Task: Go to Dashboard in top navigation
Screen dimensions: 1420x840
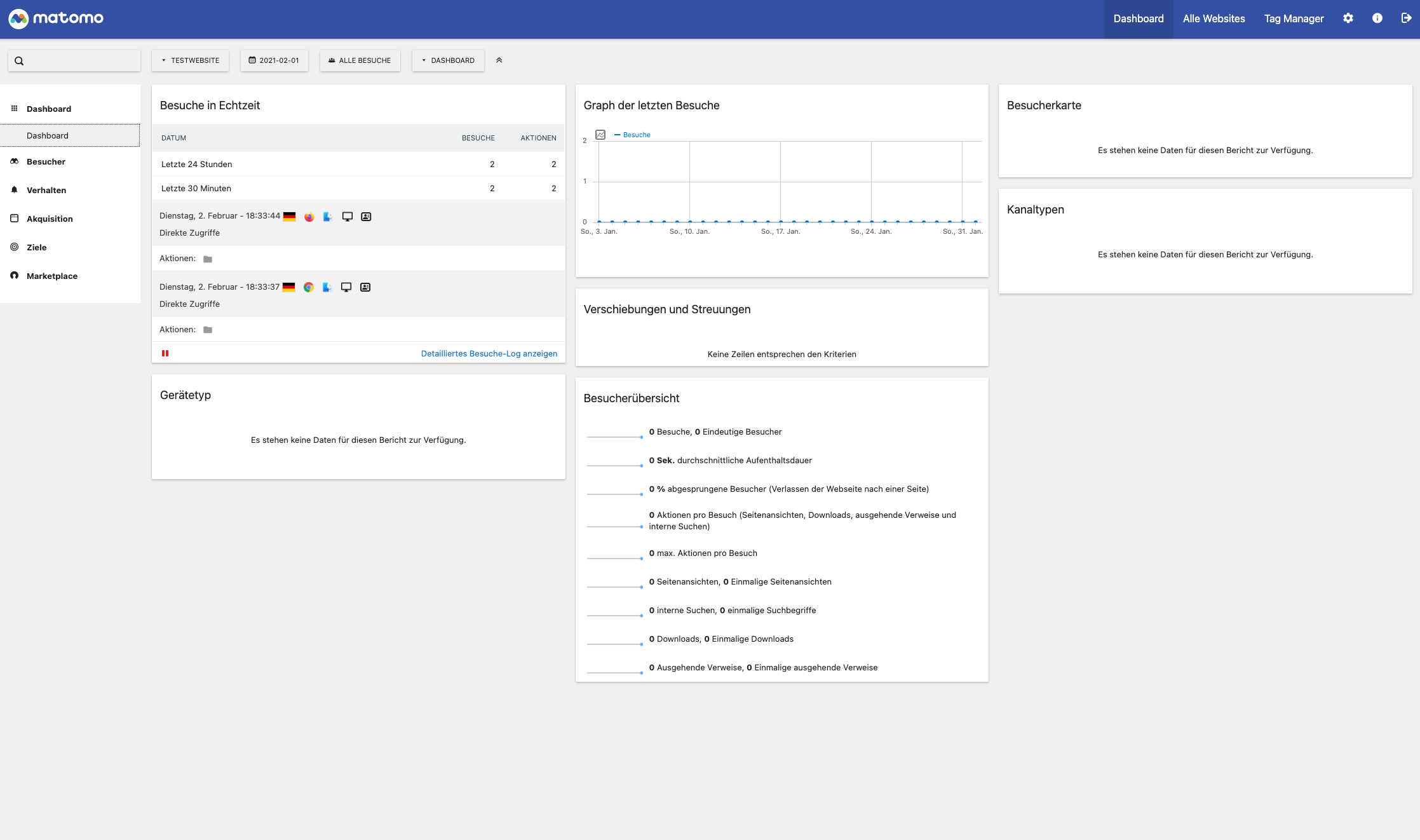Action: [x=1139, y=19]
